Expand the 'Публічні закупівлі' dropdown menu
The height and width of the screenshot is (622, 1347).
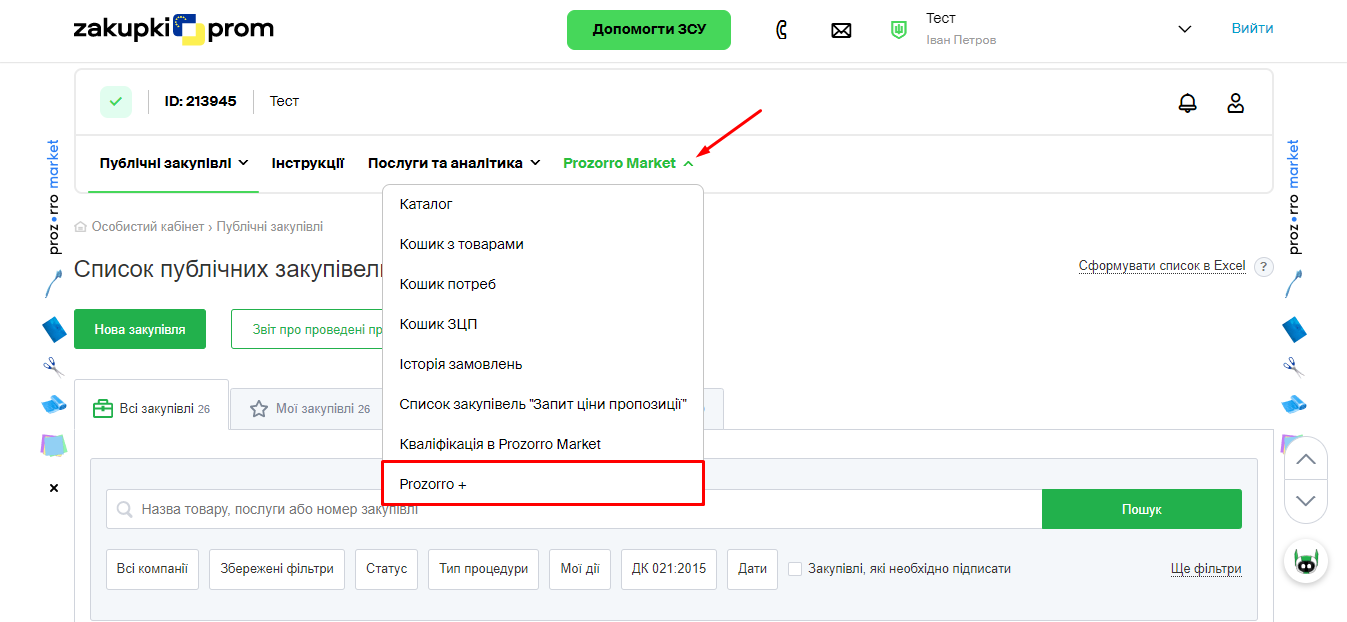point(174,163)
